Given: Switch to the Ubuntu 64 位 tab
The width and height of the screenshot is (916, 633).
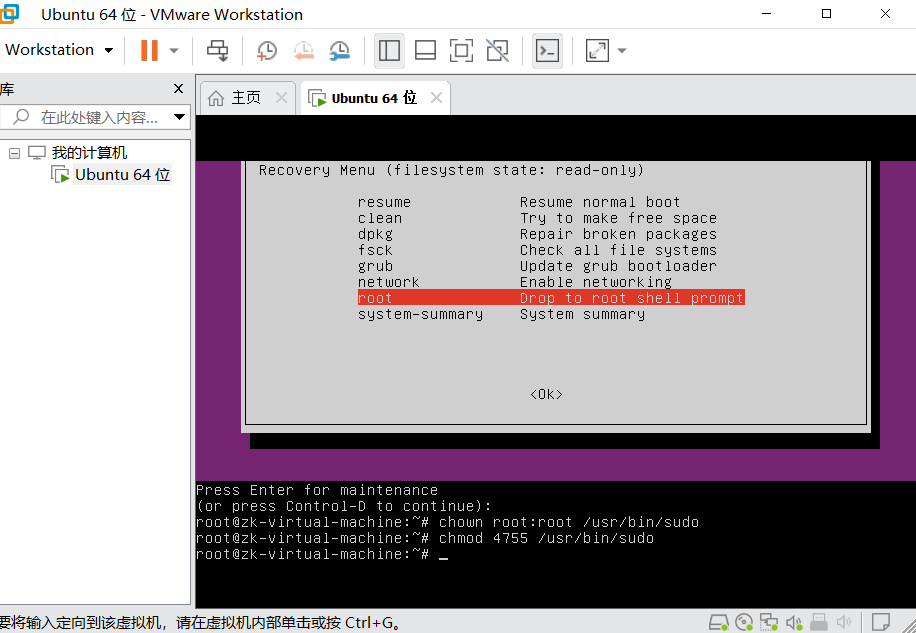Looking at the screenshot, I should (374, 98).
